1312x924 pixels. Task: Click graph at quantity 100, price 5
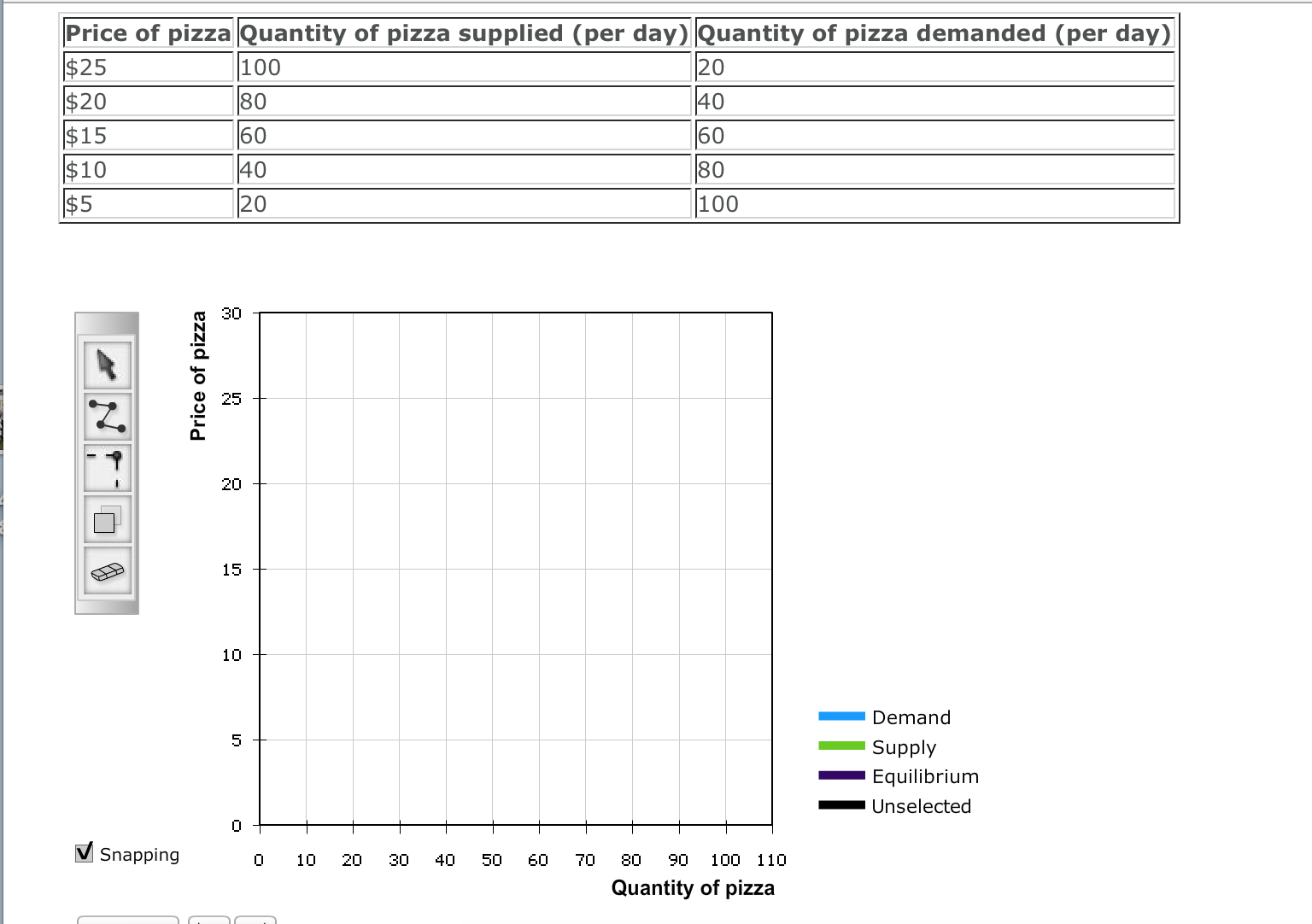point(725,740)
